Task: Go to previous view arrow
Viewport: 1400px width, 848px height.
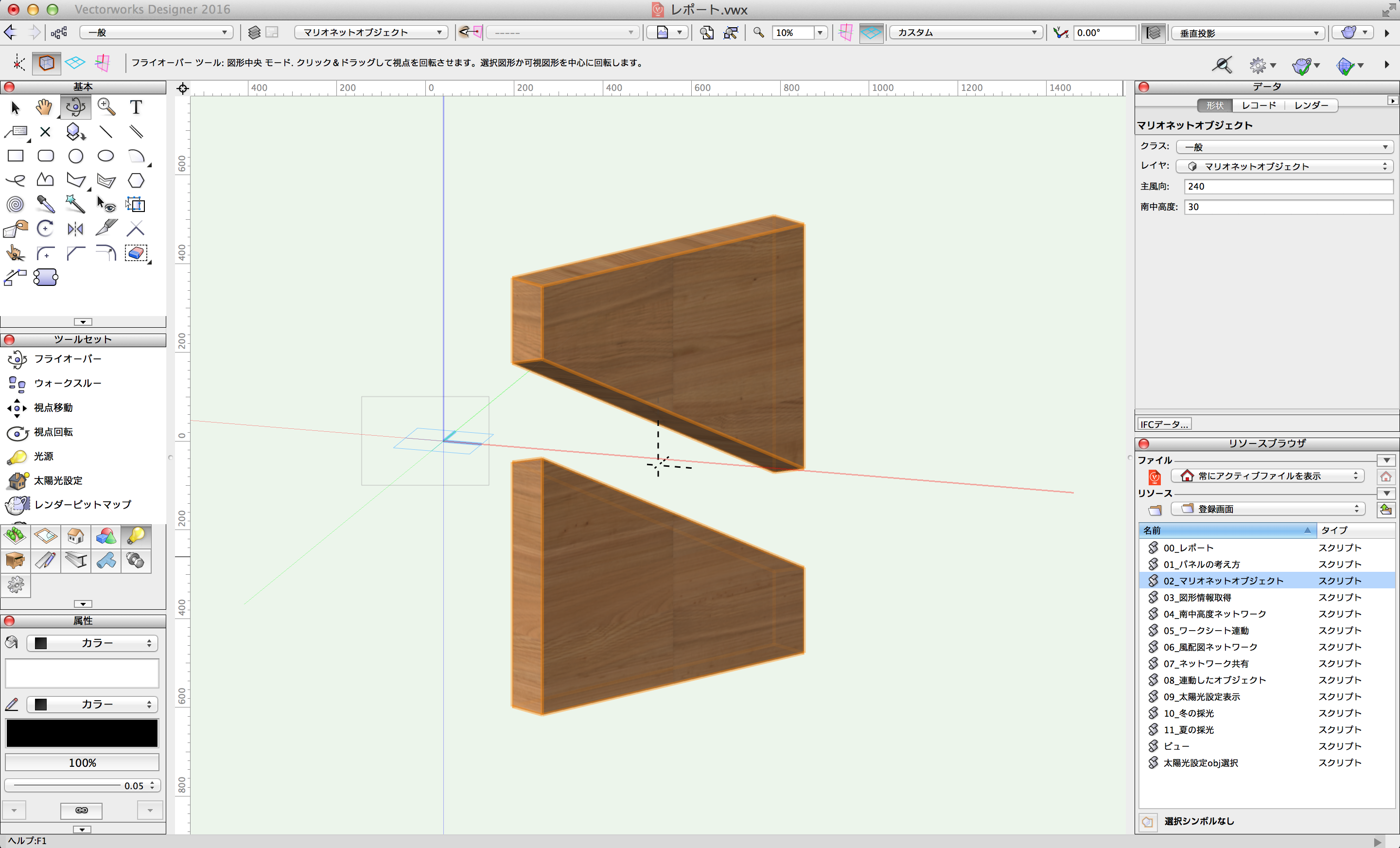Action: [x=10, y=33]
